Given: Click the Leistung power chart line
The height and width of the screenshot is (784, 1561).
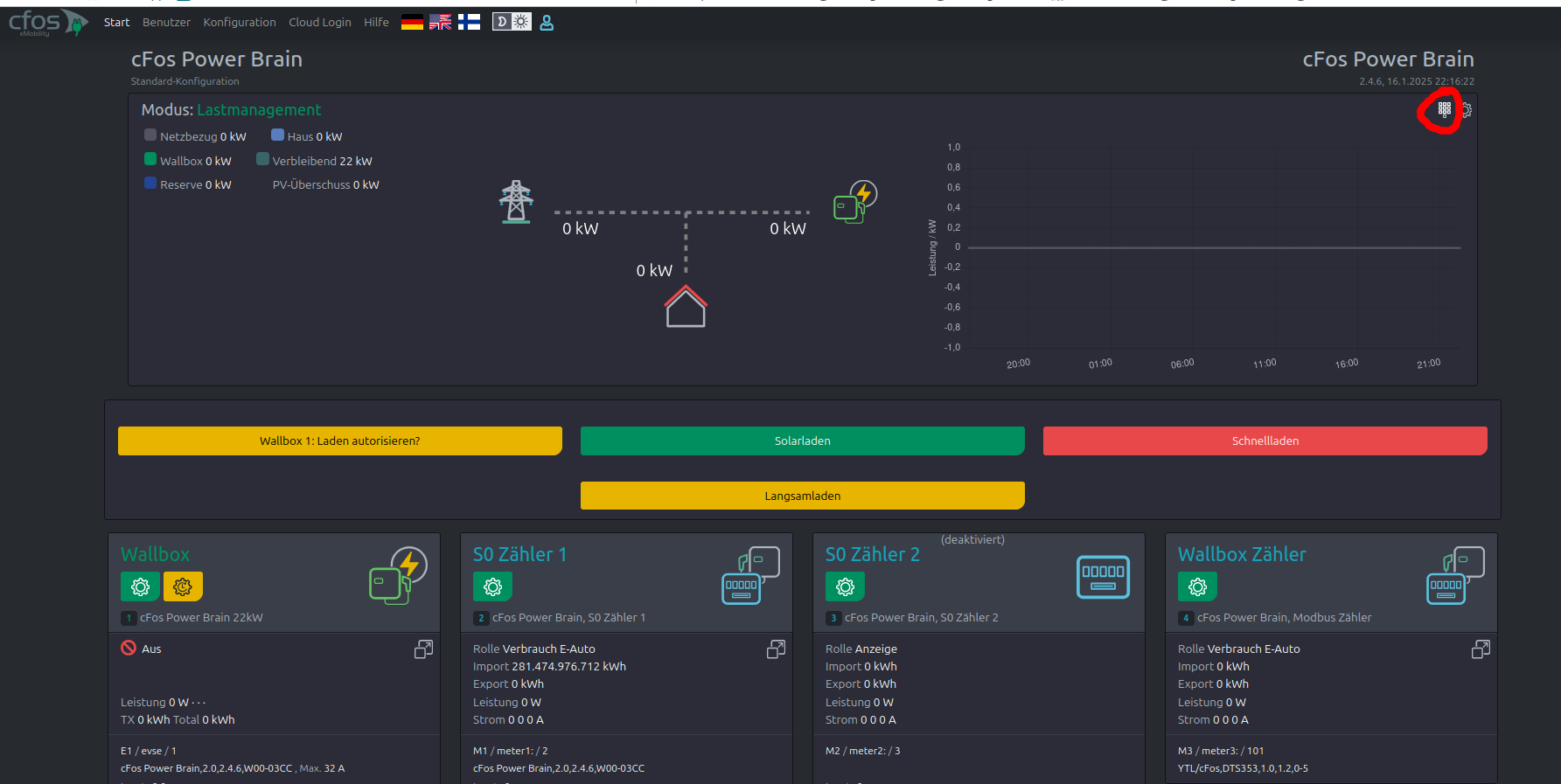Looking at the screenshot, I should coord(1214,248).
